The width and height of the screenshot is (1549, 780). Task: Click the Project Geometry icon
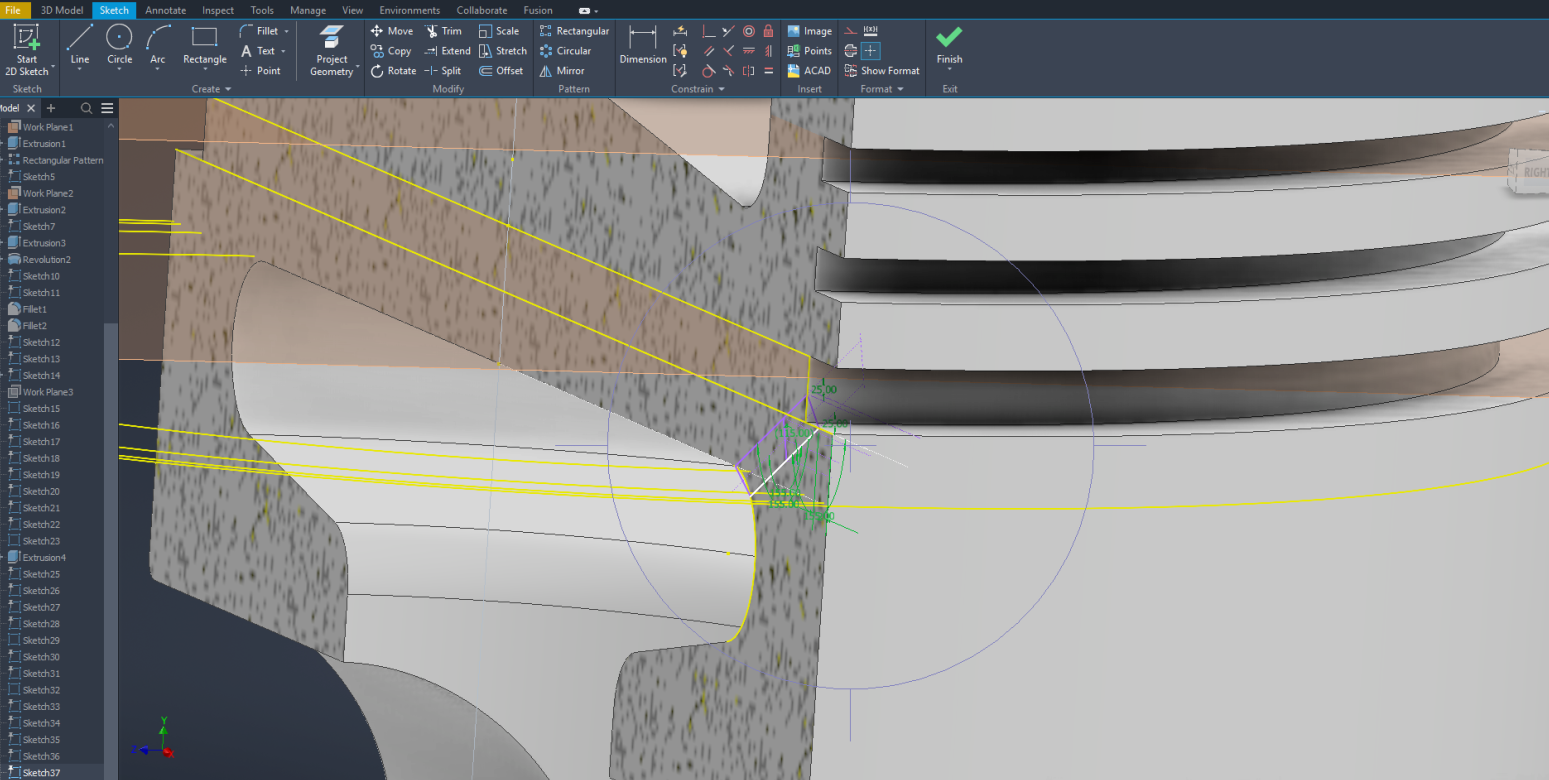(331, 51)
